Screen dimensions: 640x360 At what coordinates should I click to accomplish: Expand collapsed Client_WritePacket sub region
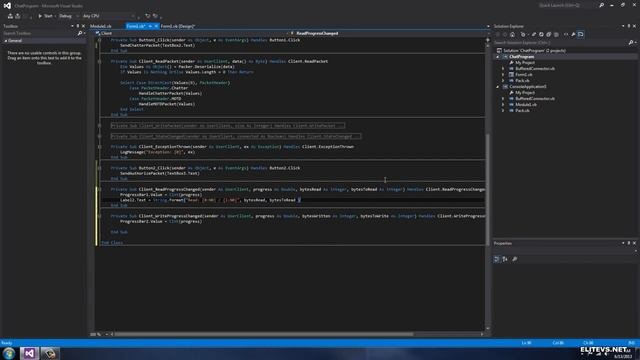point(99,125)
